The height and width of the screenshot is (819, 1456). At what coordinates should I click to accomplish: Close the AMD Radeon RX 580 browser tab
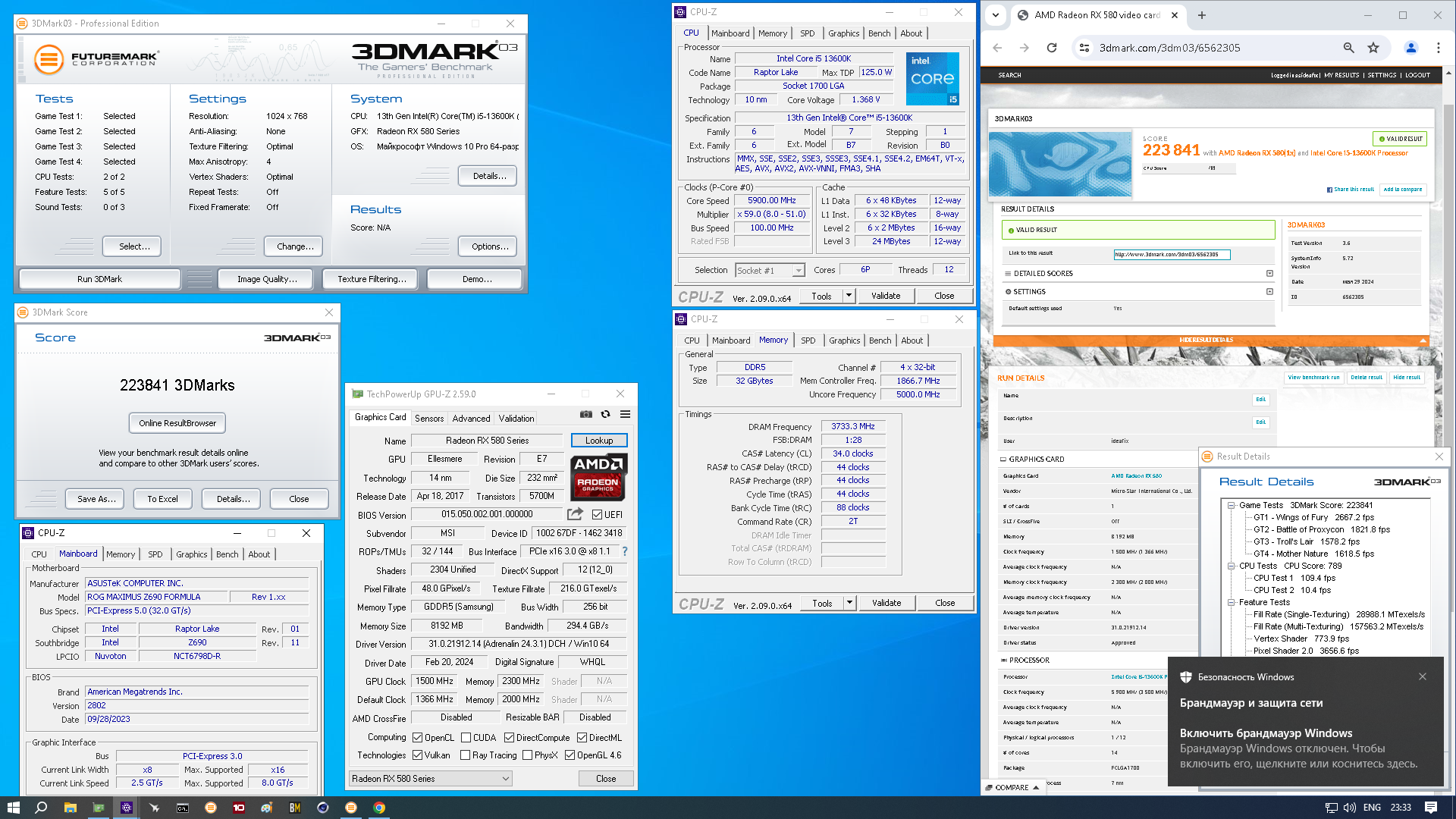[1175, 15]
